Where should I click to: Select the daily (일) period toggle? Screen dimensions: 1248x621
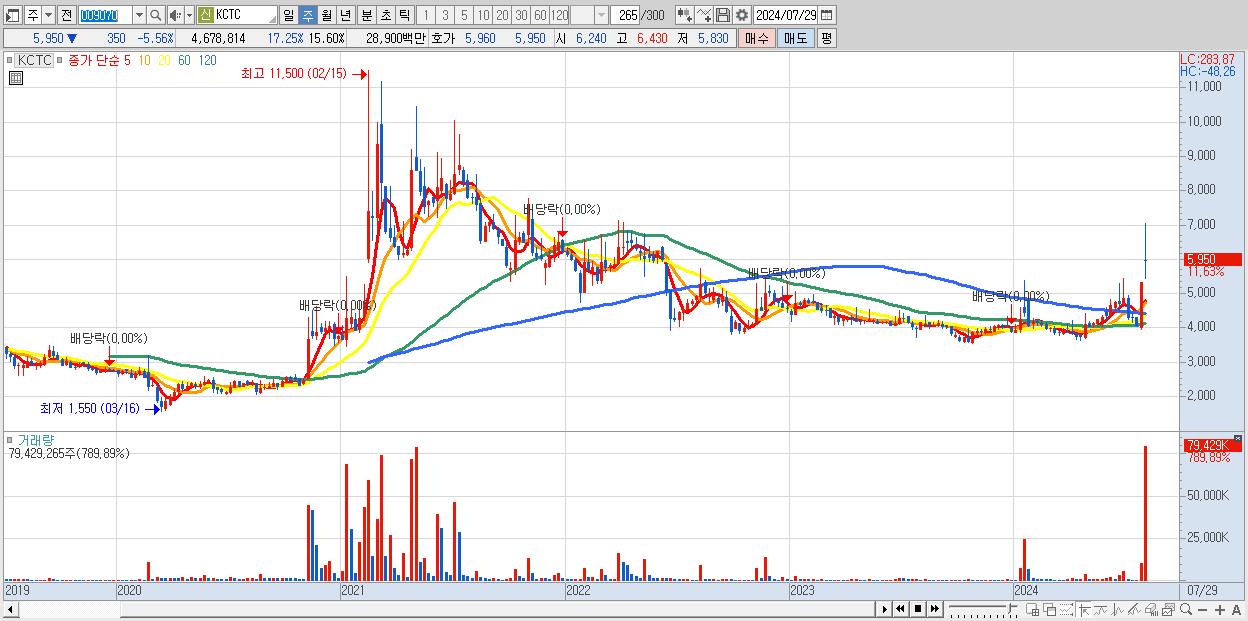click(288, 15)
